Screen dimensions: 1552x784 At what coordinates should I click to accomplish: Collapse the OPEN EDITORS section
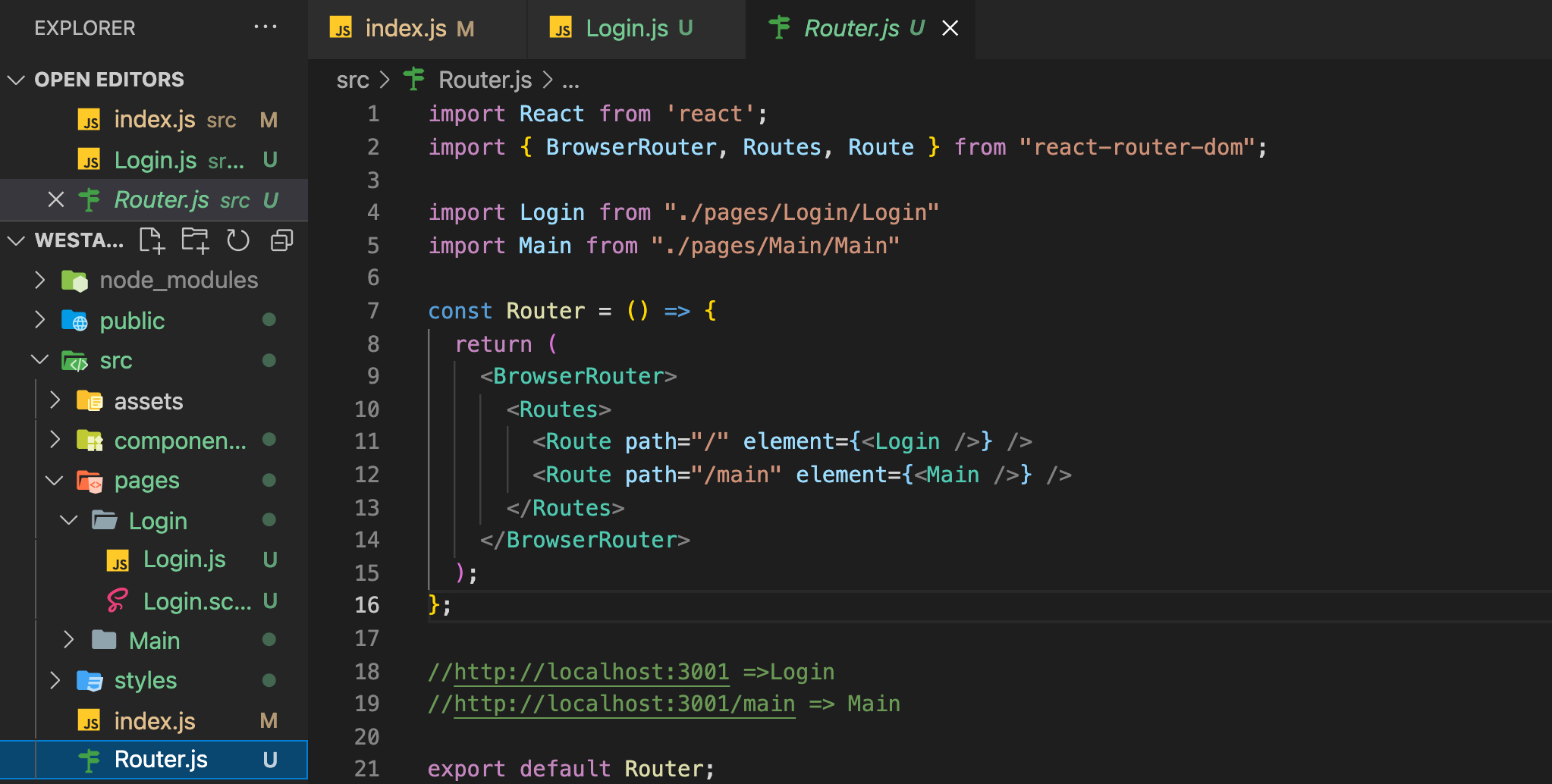pos(16,79)
